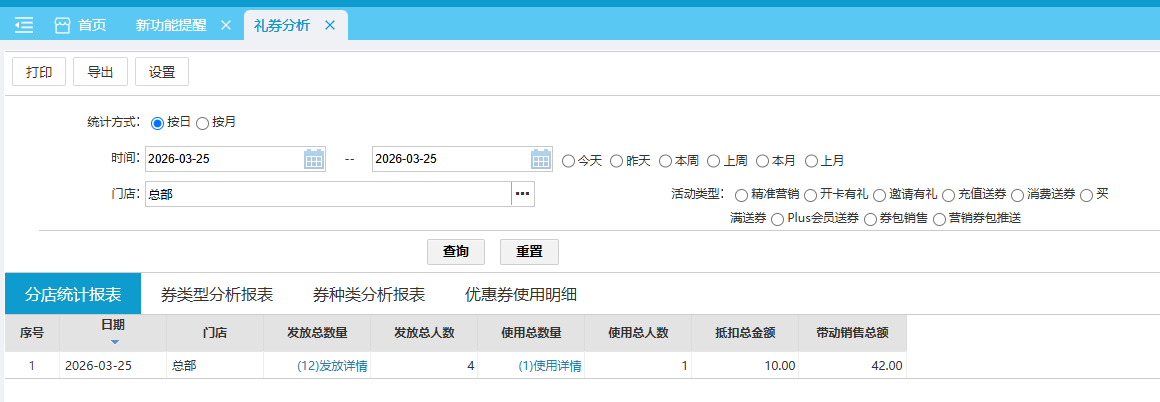This screenshot has height=402, width=1160.
Task: Select Plus会员送券 activity type
Action: click(x=777, y=219)
